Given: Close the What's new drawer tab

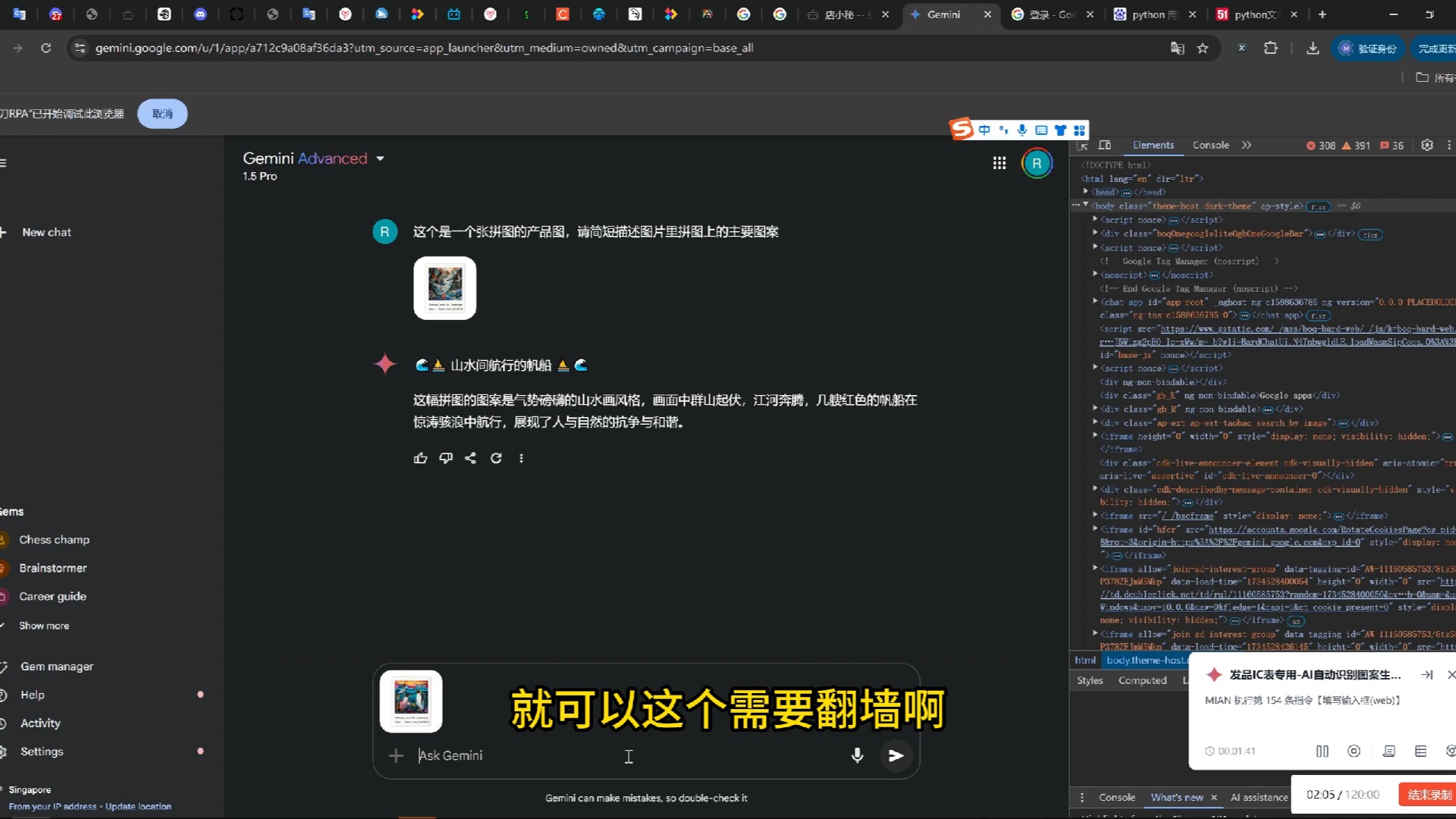Looking at the screenshot, I should click(1214, 797).
